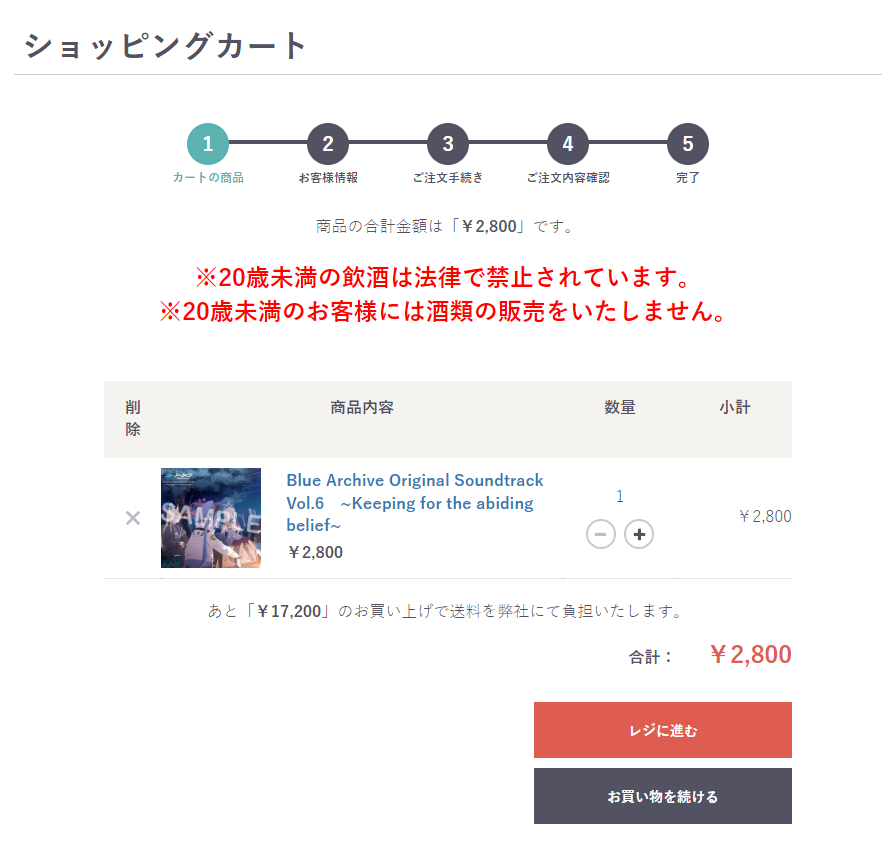Select step 5 circle in progress bar
This screenshot has height=858, width=896.
(x=688, y=144)
